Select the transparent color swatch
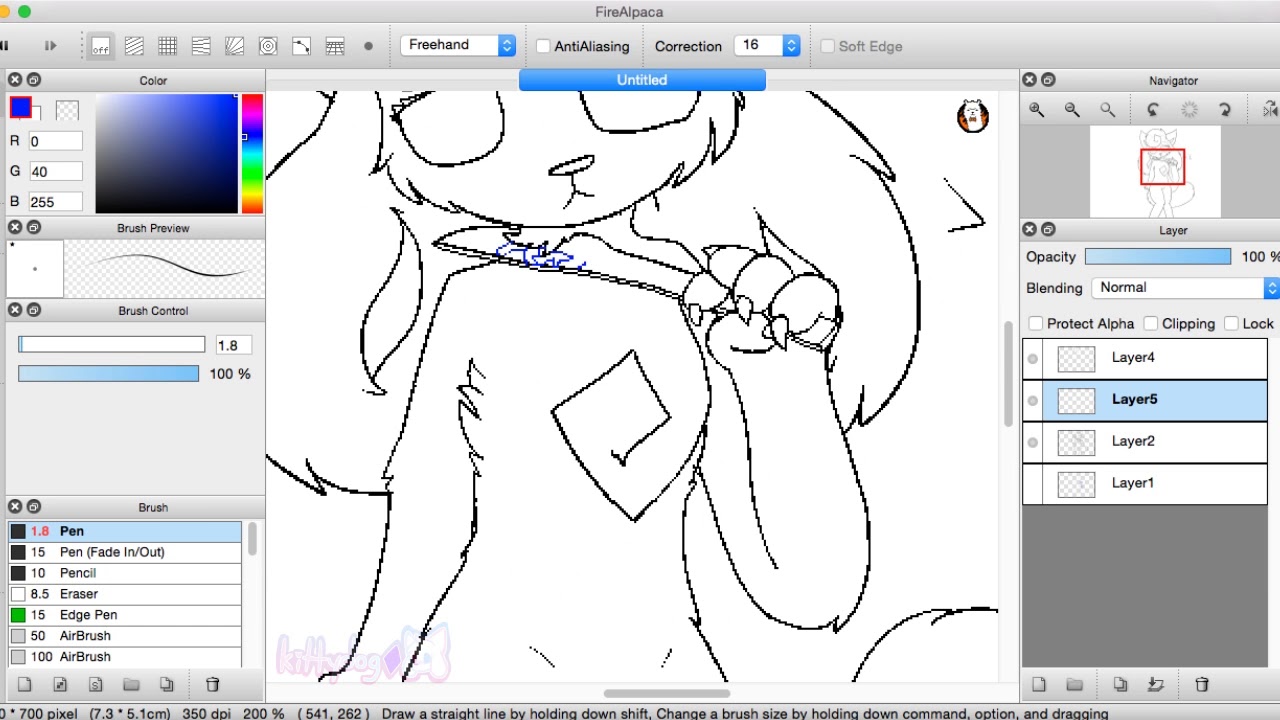Screen dimensions: 1280x720 (67, 110)
